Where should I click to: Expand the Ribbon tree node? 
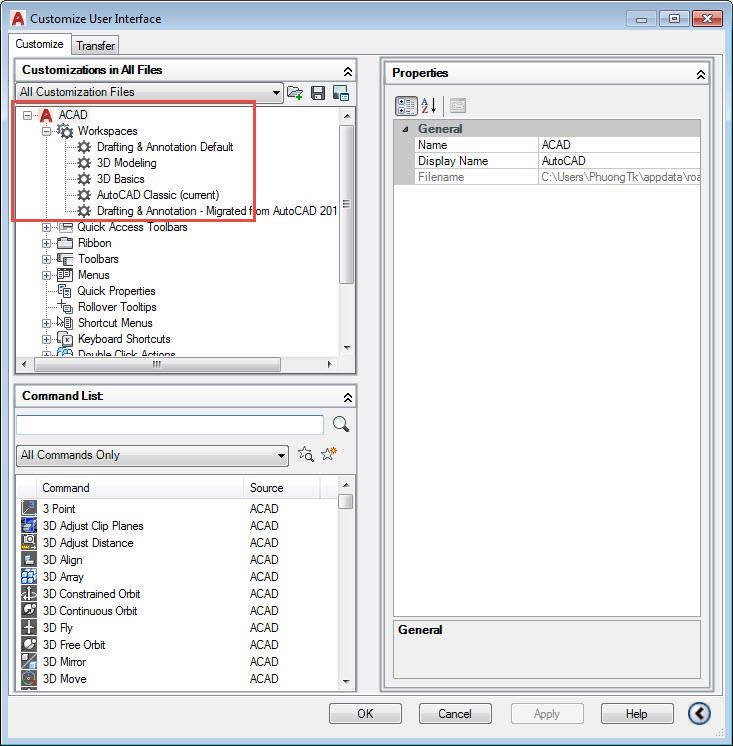(x=46, y=244)
